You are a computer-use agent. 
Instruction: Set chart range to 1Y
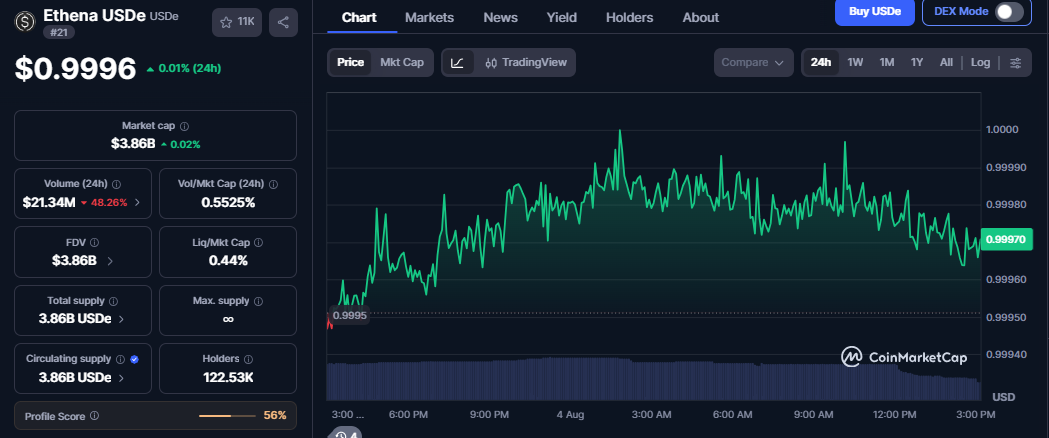[917, 62]
